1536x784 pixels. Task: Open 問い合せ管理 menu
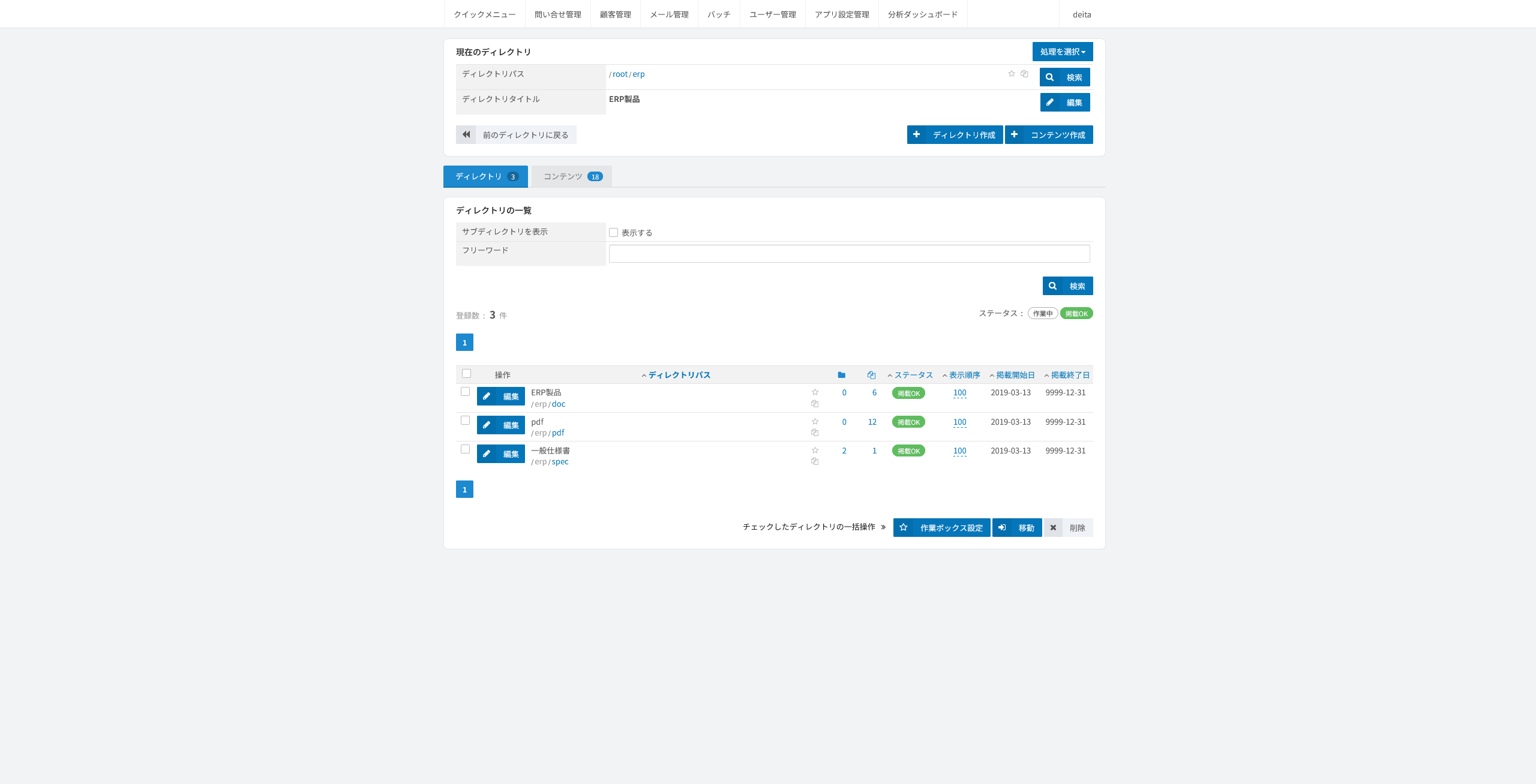click(x=558, y=14)
